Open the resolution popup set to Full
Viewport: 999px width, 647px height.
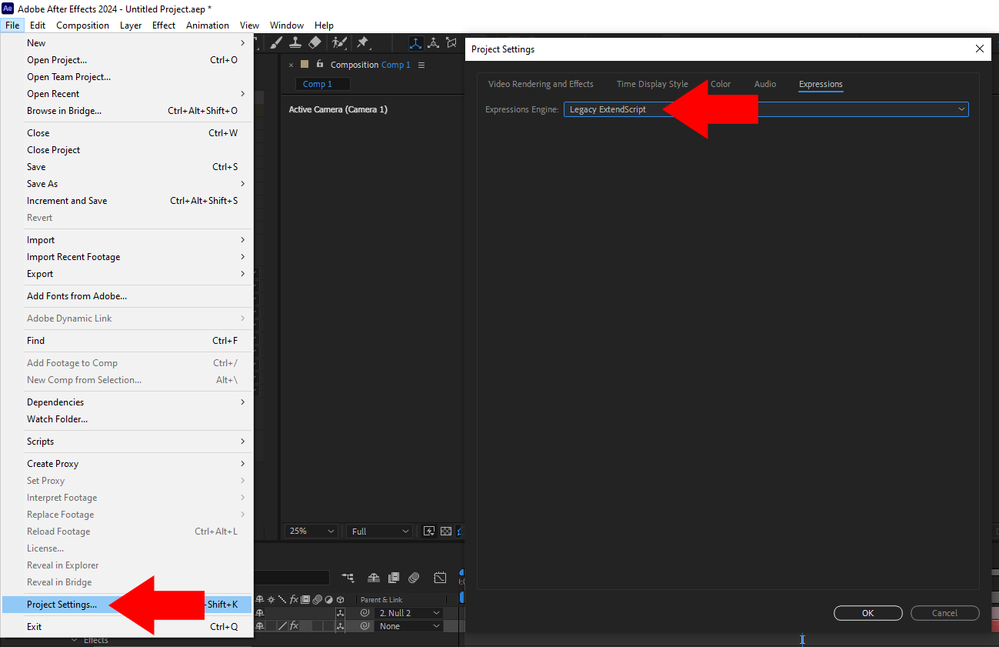click(x=378, y=531)
